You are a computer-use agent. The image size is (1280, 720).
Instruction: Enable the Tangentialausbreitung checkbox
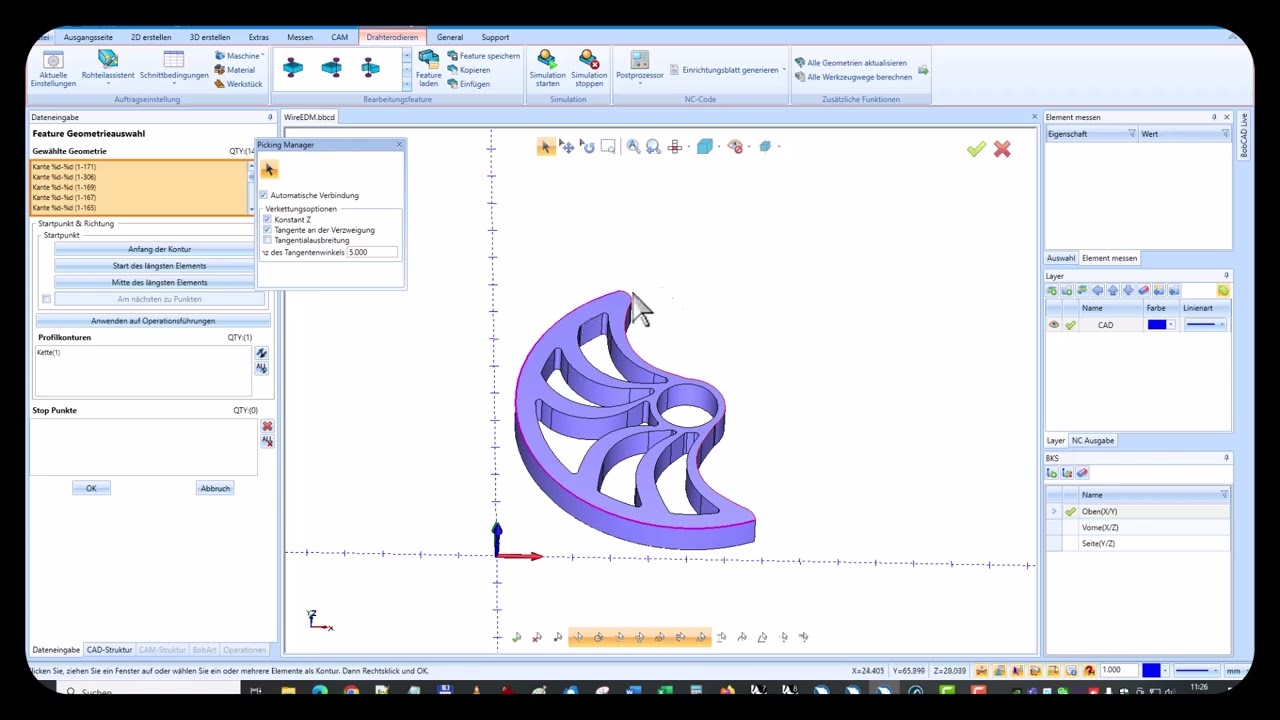point(267,240)
